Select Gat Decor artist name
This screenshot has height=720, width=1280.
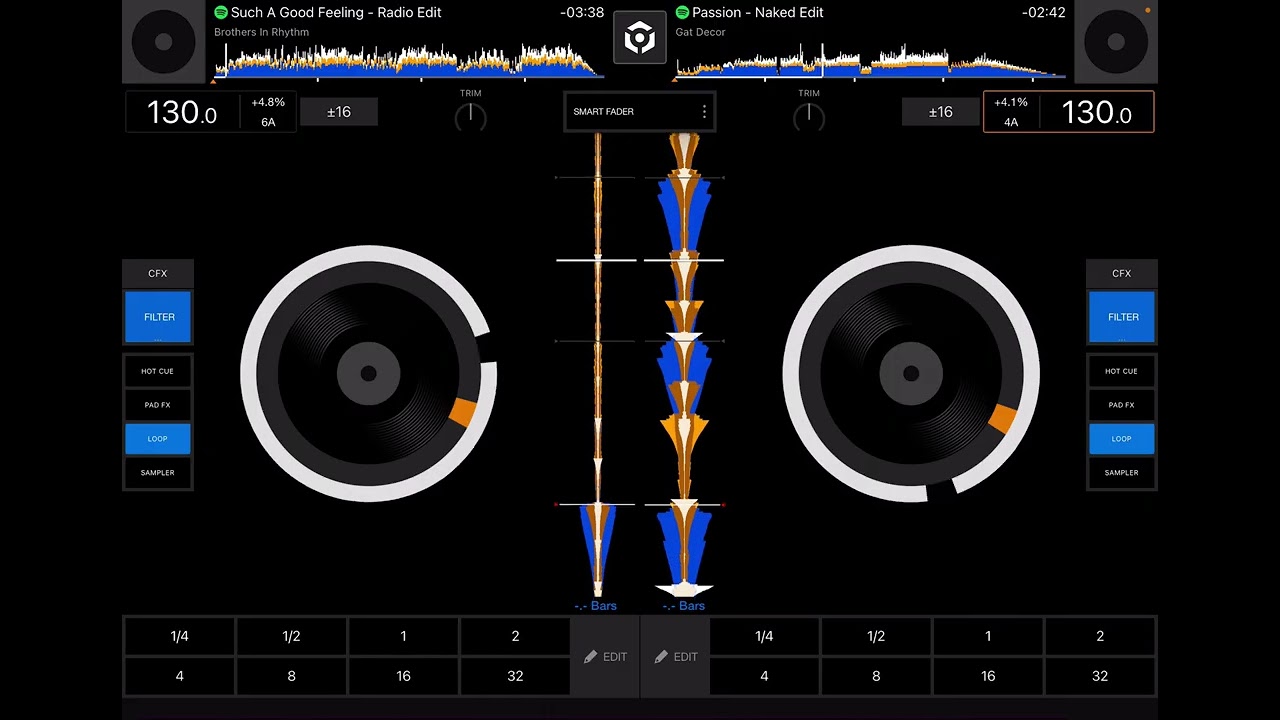tap(700, 32)
